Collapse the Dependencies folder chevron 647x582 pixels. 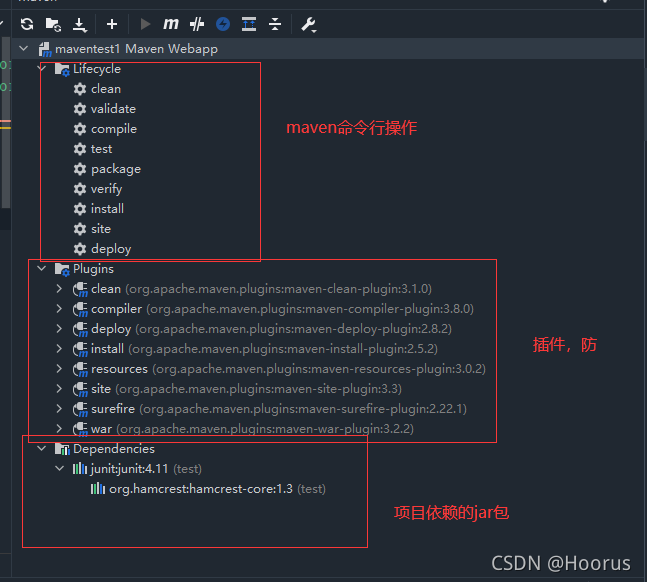42,448
